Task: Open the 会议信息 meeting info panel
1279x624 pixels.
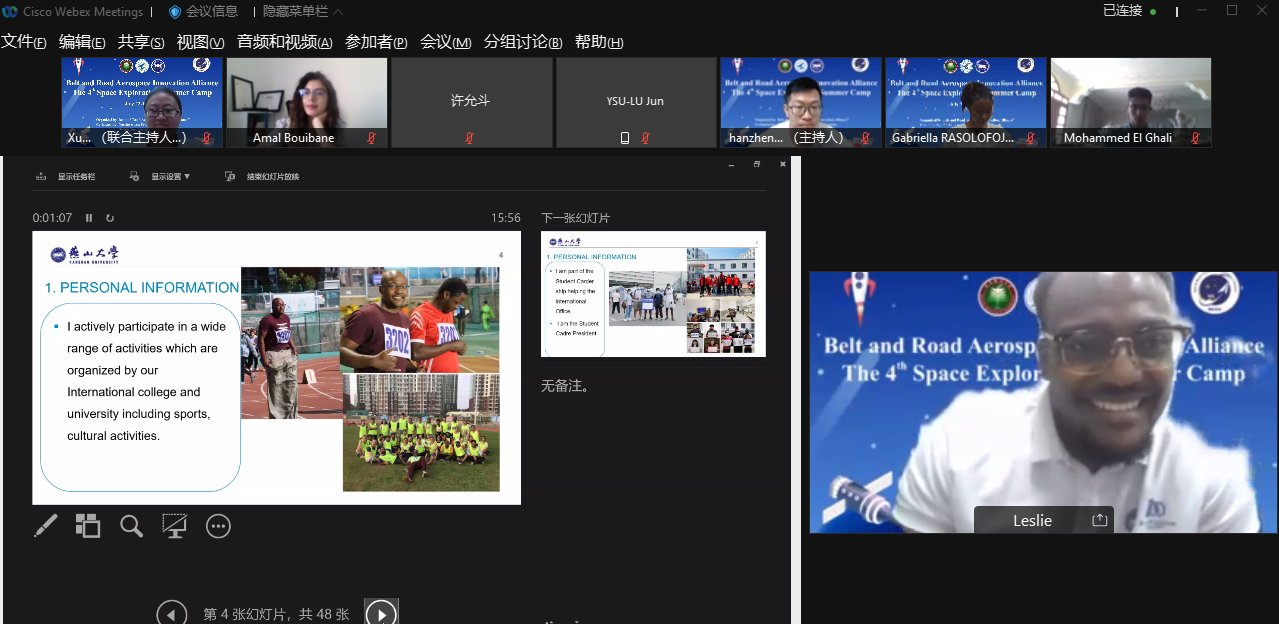Action: [203, 11]
